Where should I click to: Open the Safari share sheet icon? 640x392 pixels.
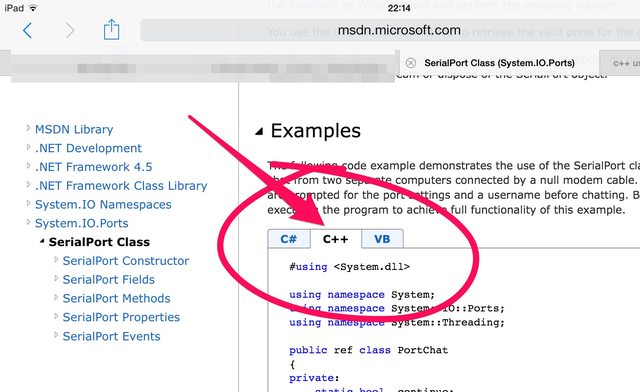[x=111, y=29]
